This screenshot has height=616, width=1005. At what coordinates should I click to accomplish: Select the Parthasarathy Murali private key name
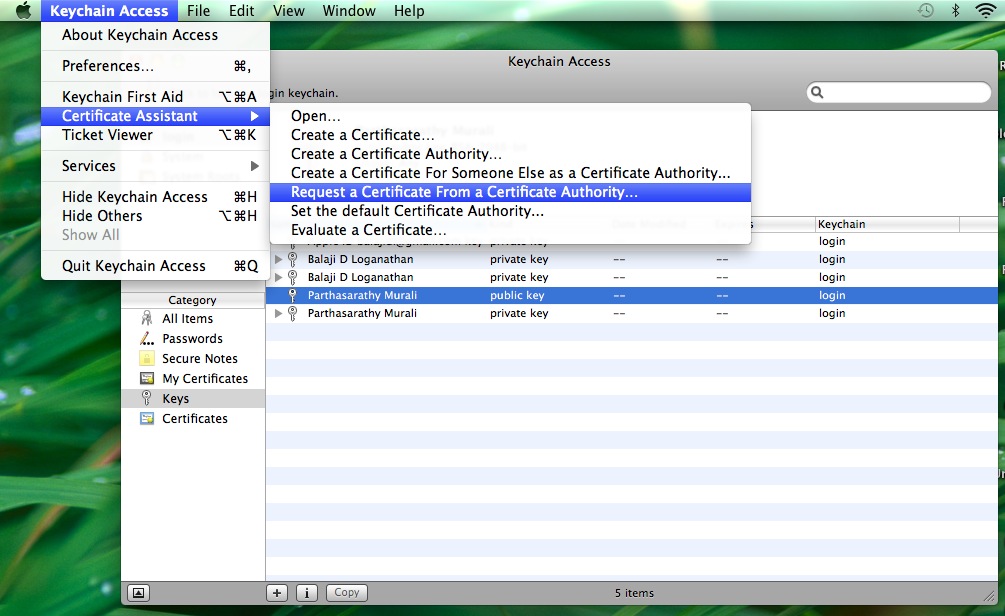coord(362,313)
